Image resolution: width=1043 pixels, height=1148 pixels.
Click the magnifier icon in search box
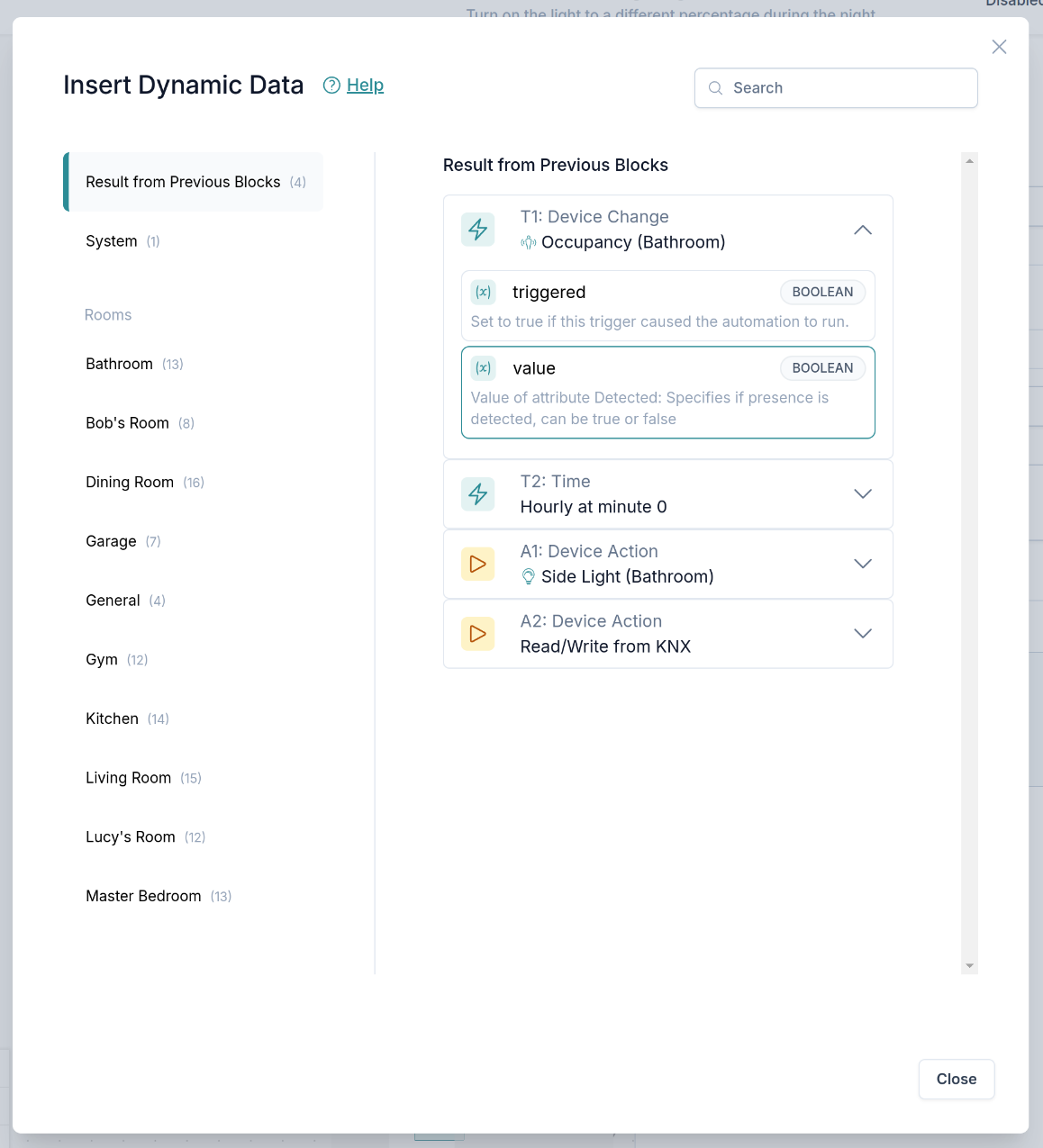(x=716, y=88)
